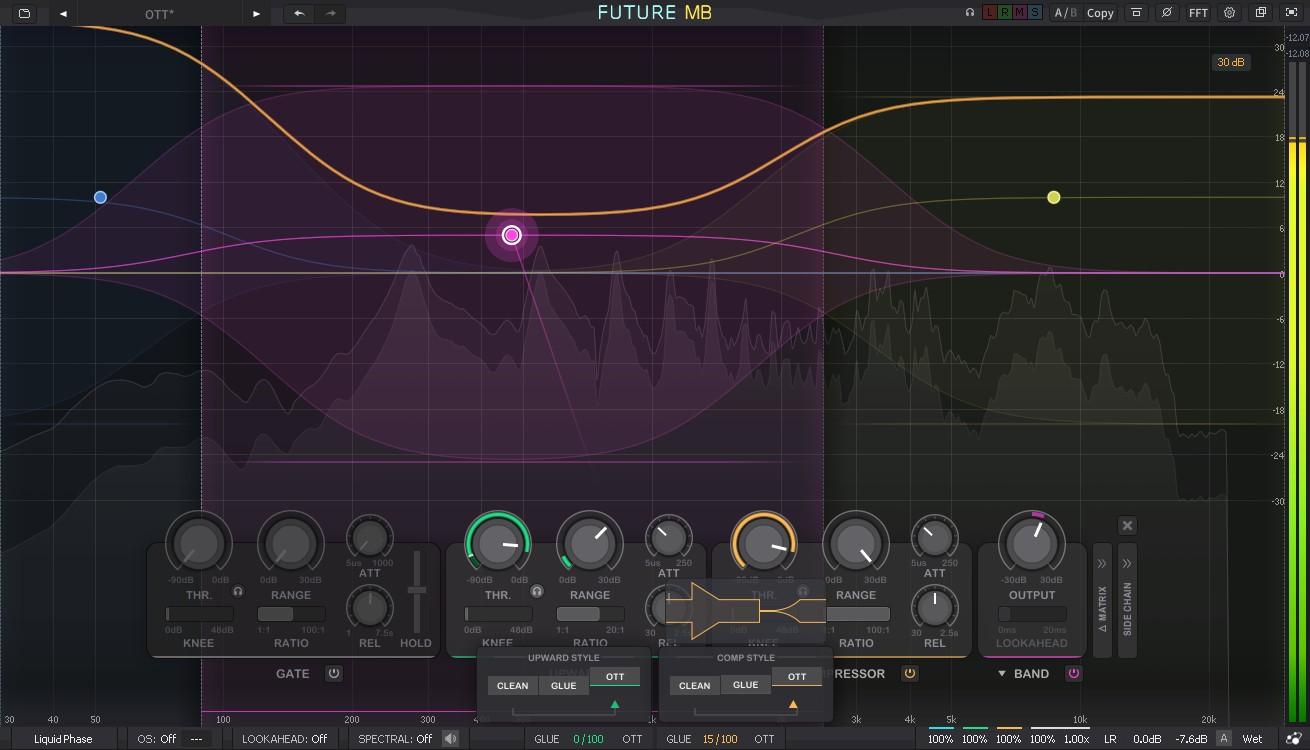Toggle full screen view icon
This screenshot has width=1310, height=750.
1290,13
